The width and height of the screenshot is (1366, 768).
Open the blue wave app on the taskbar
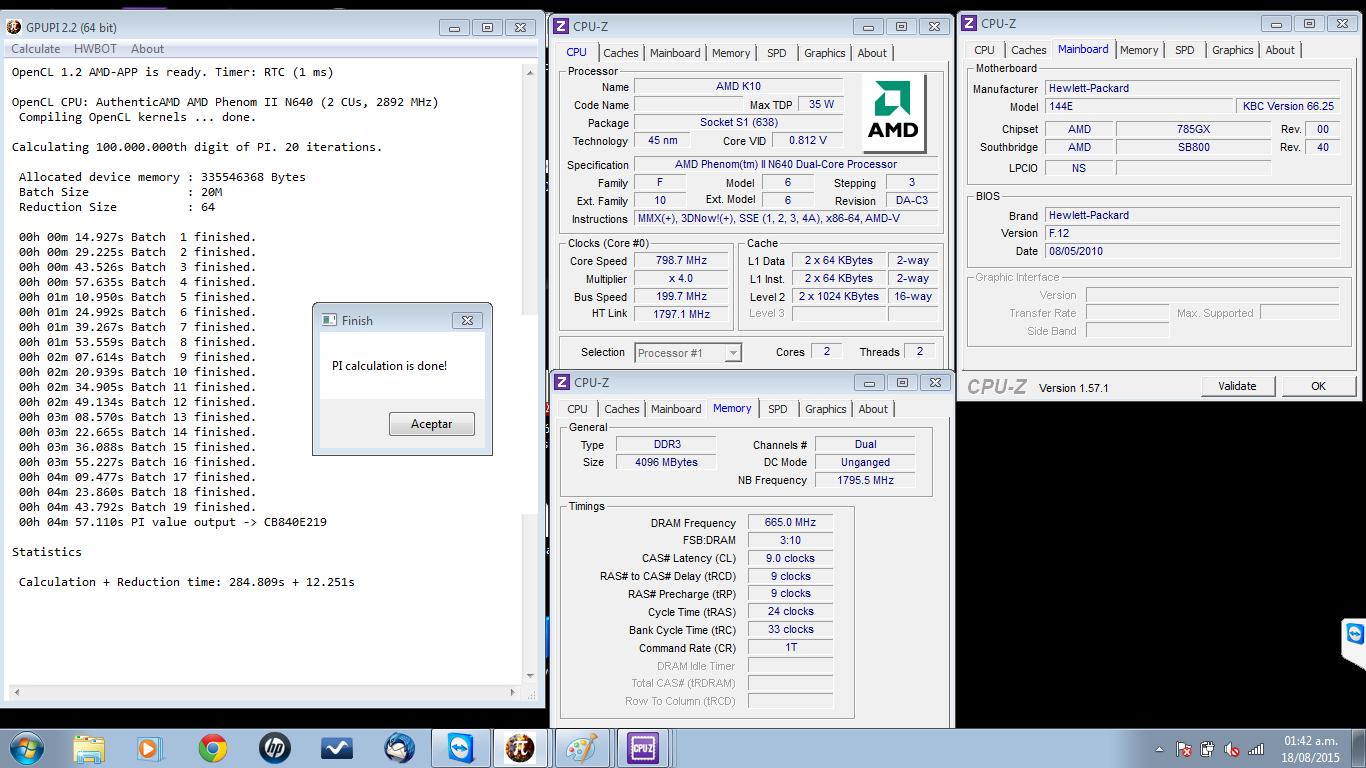(336, 748)
